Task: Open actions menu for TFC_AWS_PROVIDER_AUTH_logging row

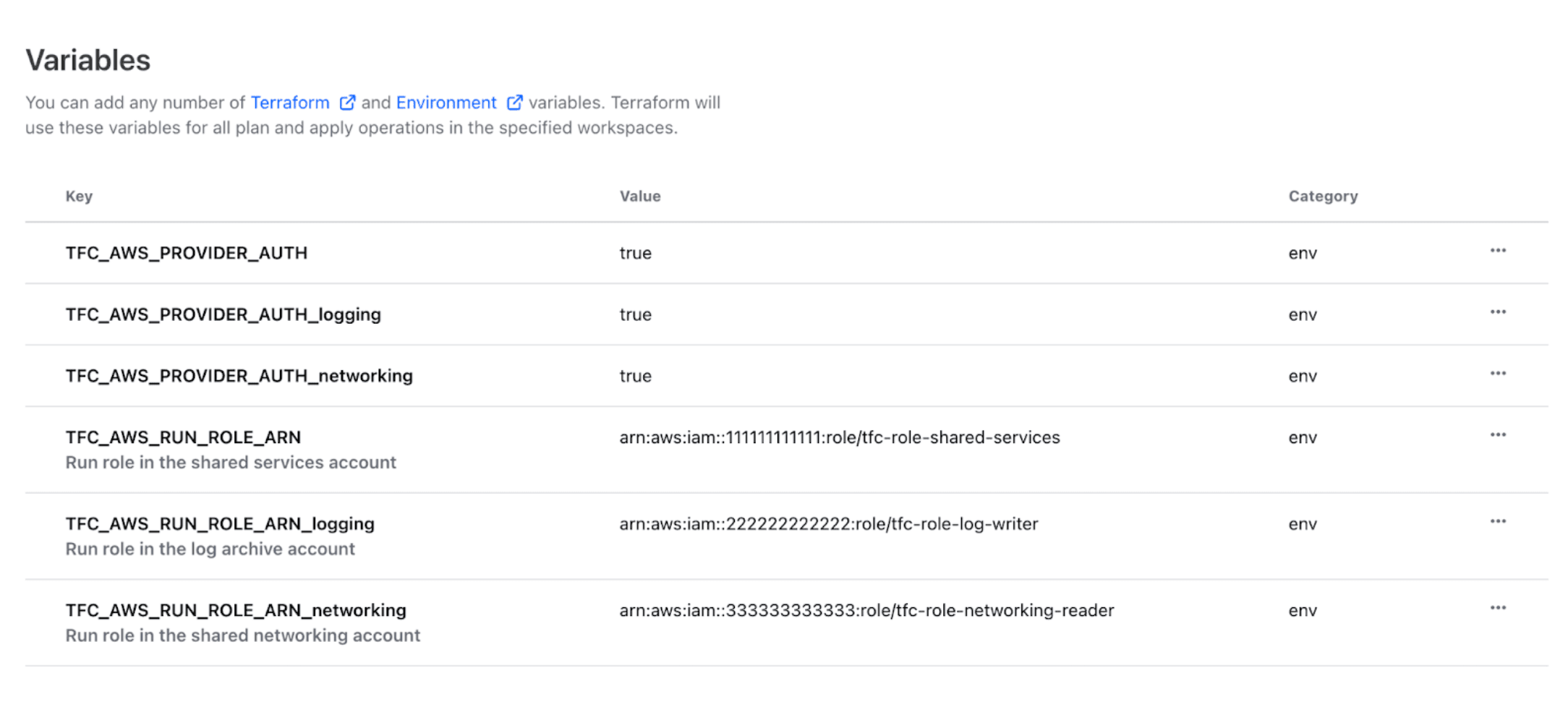Action: (x=1497, y=312)
